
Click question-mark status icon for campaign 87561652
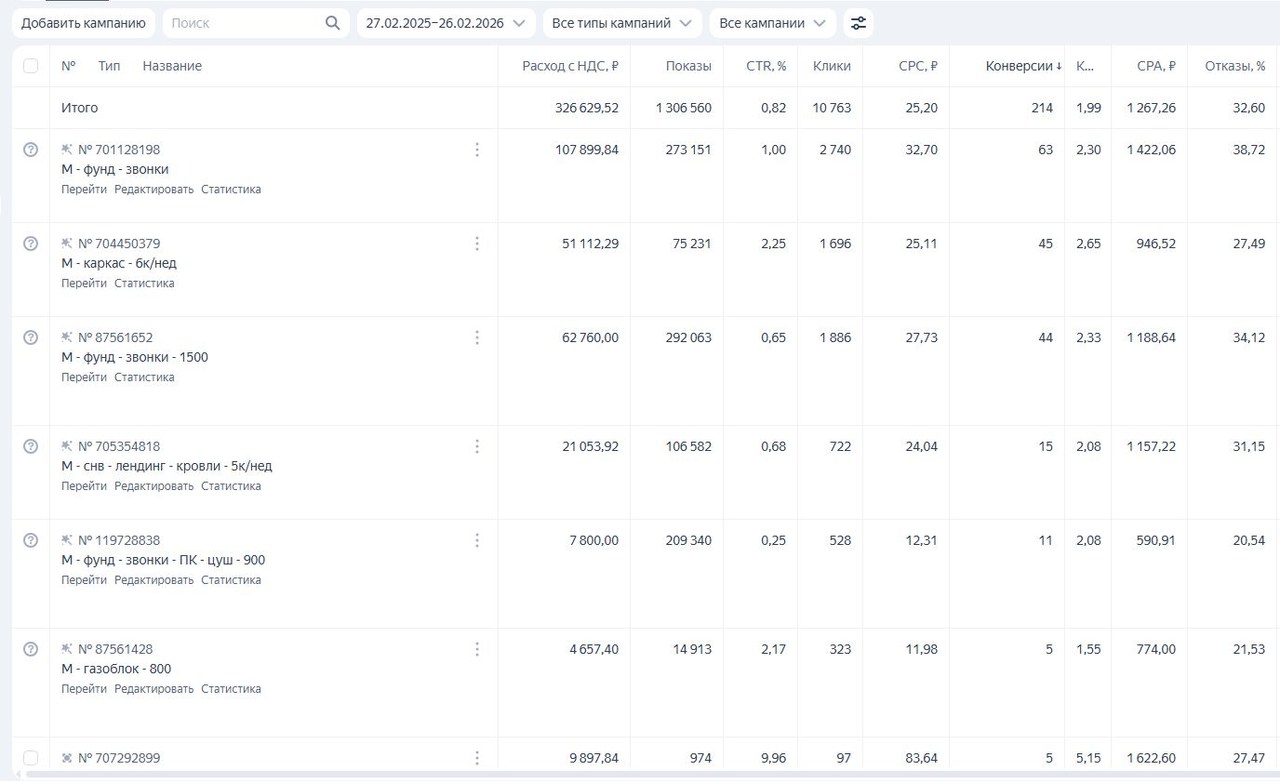(30, 338)
